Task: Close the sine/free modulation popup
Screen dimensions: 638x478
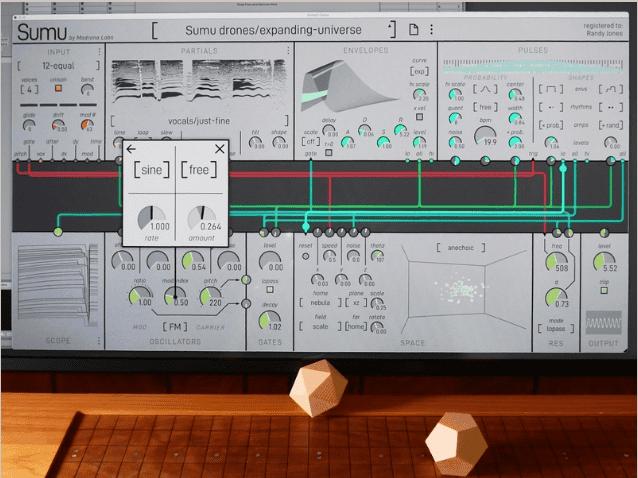Action: click(x=220, y=149)
